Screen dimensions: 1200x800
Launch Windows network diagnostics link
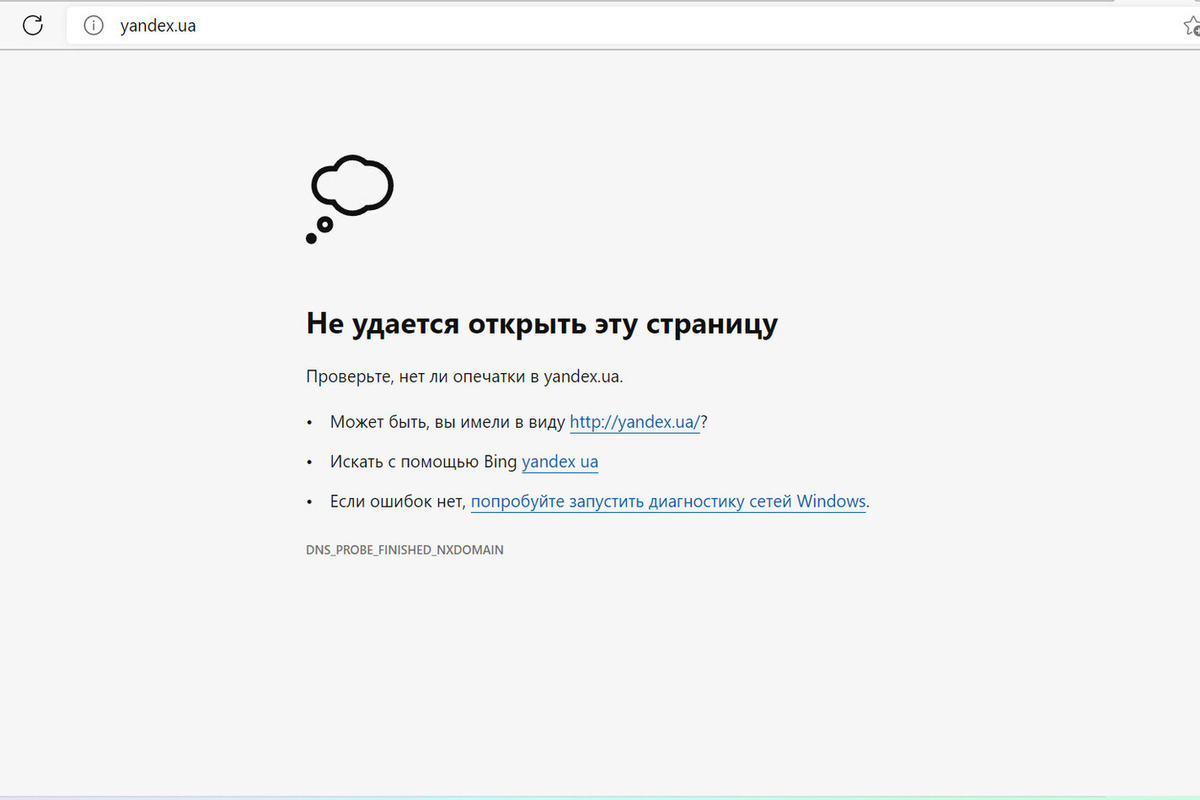tap(668, 502)
